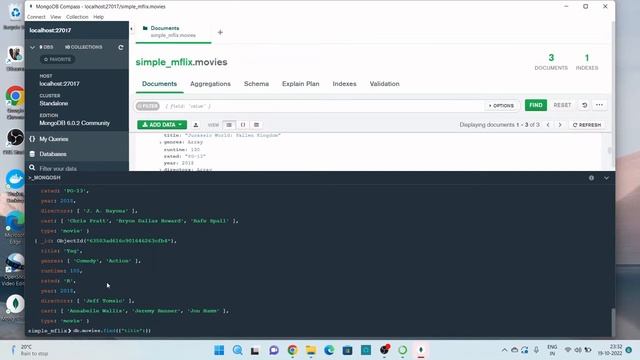Image resolution: width=640 pixels, height=360 pixels.
Task: Show hidden system tray icons
Action: tap(504, 350)
